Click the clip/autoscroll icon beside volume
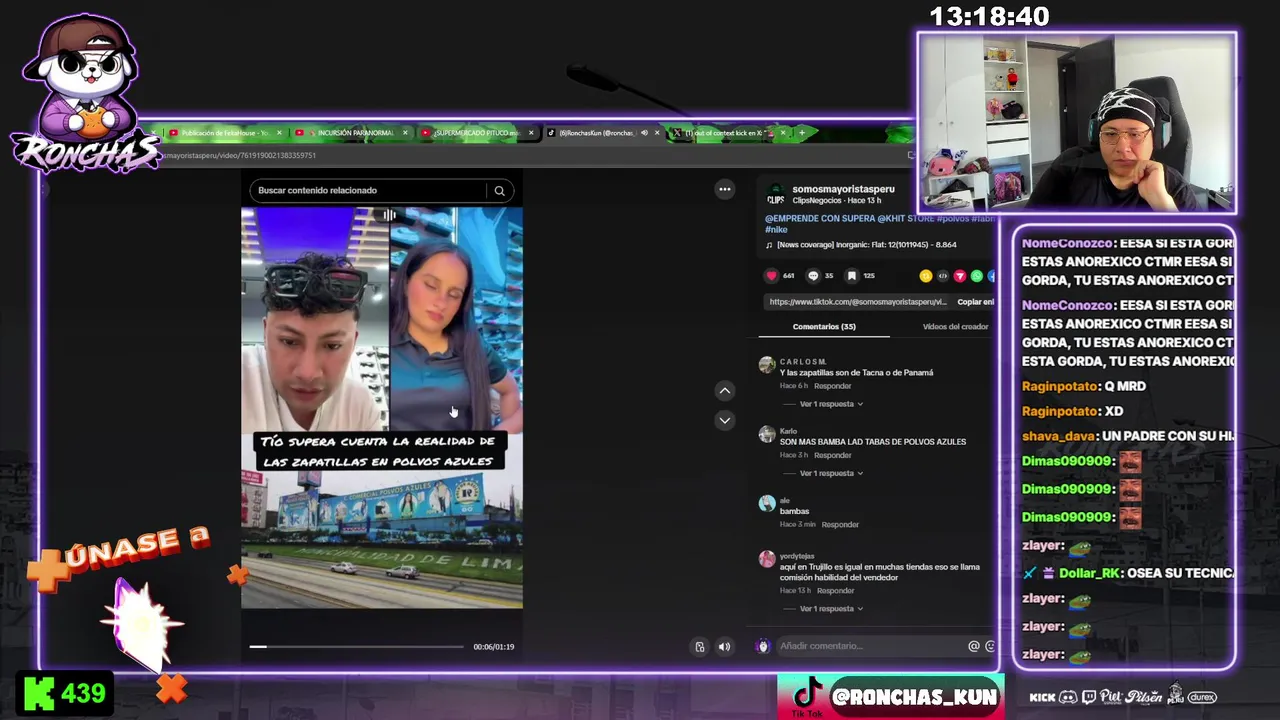Image resolution: width=1280 pixels, height=720 pixels. pos(700,647)
